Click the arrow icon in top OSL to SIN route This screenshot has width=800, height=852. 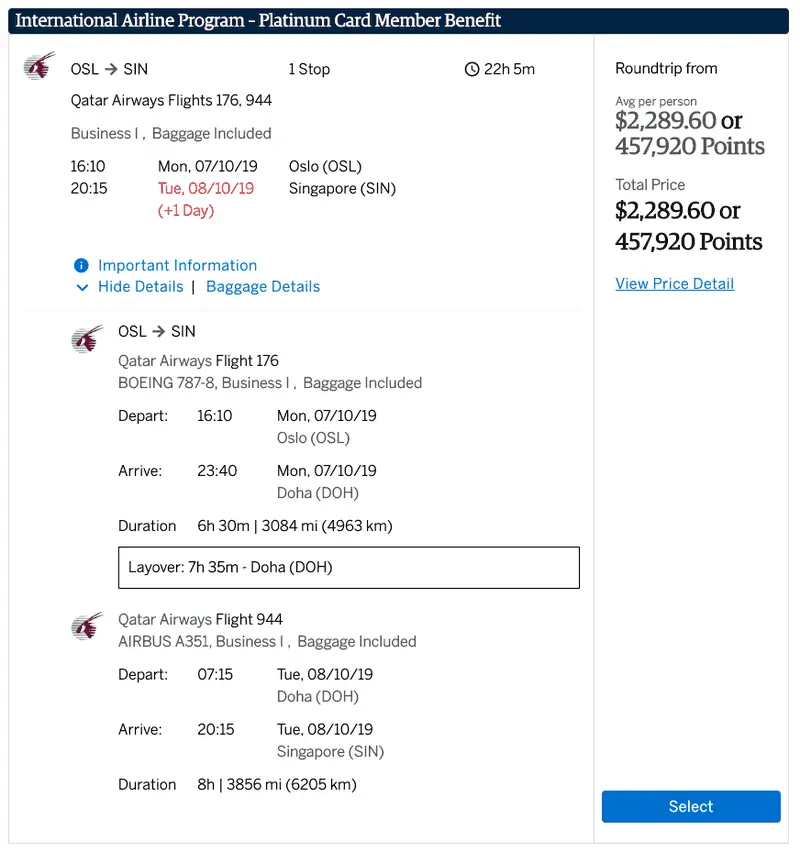[111, 69]
